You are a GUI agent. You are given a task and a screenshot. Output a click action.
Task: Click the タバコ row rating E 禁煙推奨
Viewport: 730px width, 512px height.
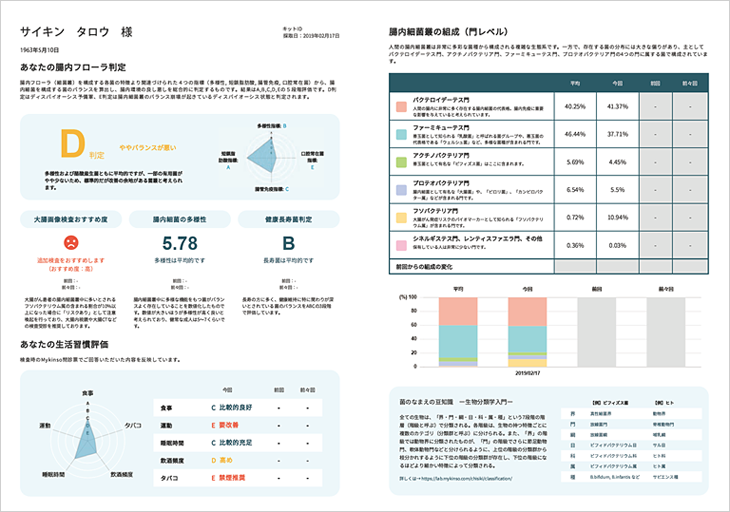coord(228,478)
